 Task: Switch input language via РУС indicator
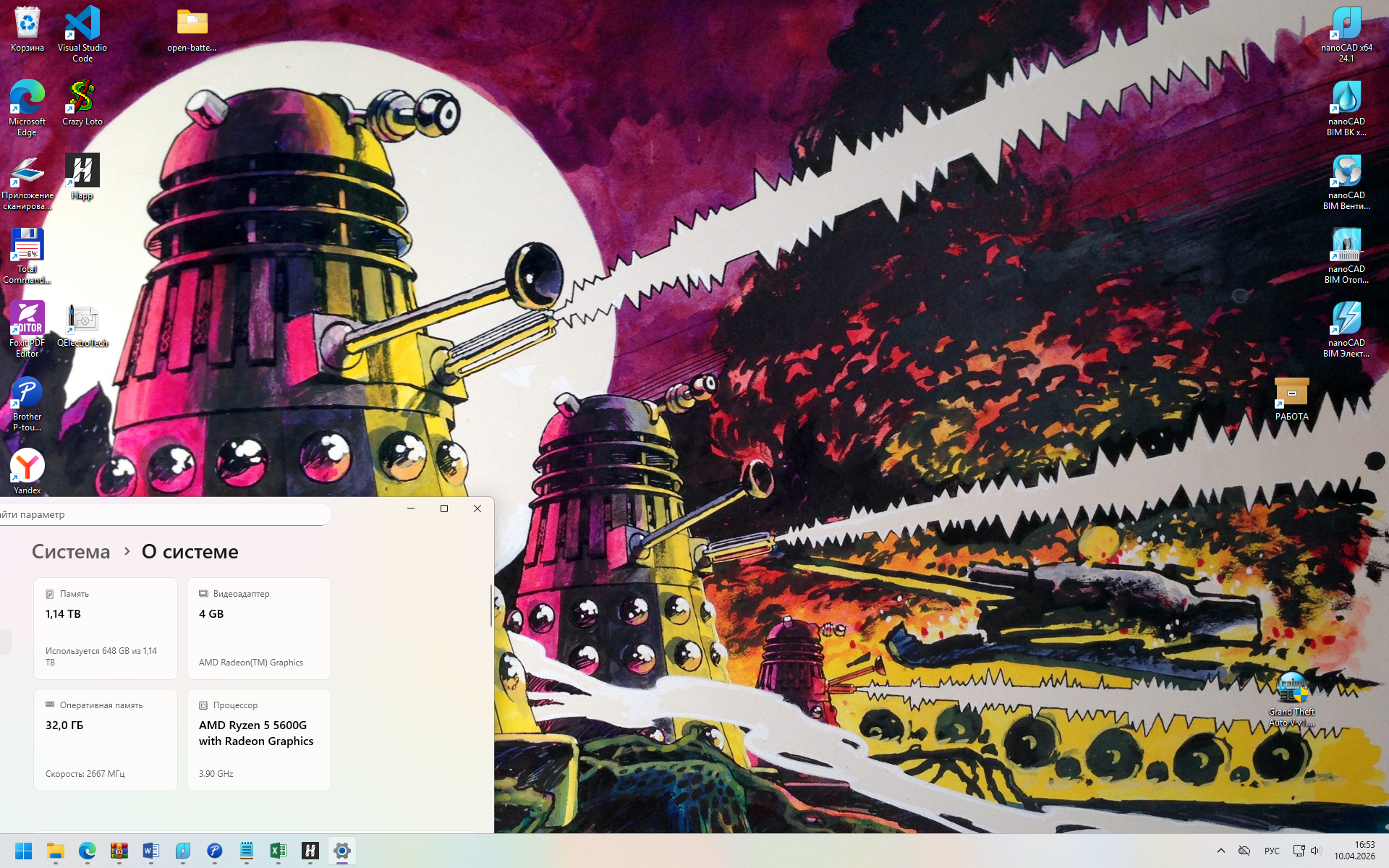pyautogui.click(x=1272, y=851)
